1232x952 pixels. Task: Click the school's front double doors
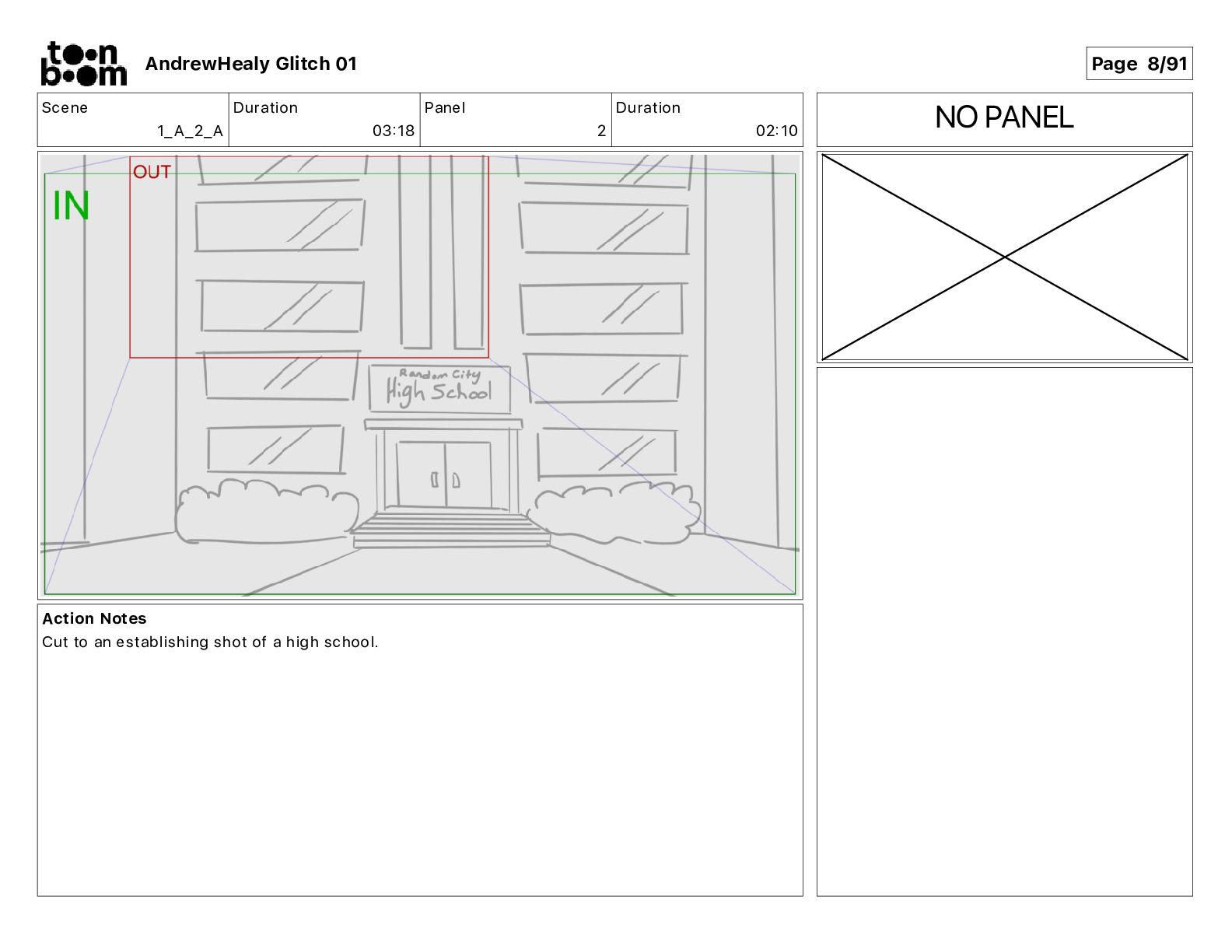444,474
